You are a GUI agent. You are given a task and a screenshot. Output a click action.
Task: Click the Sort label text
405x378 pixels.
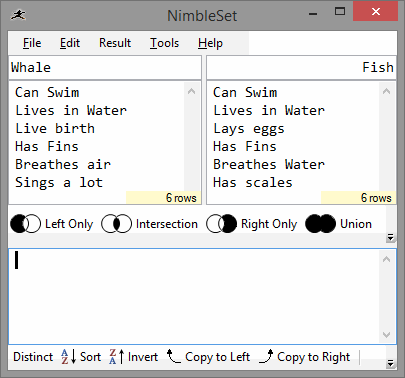tap(90, 357)
